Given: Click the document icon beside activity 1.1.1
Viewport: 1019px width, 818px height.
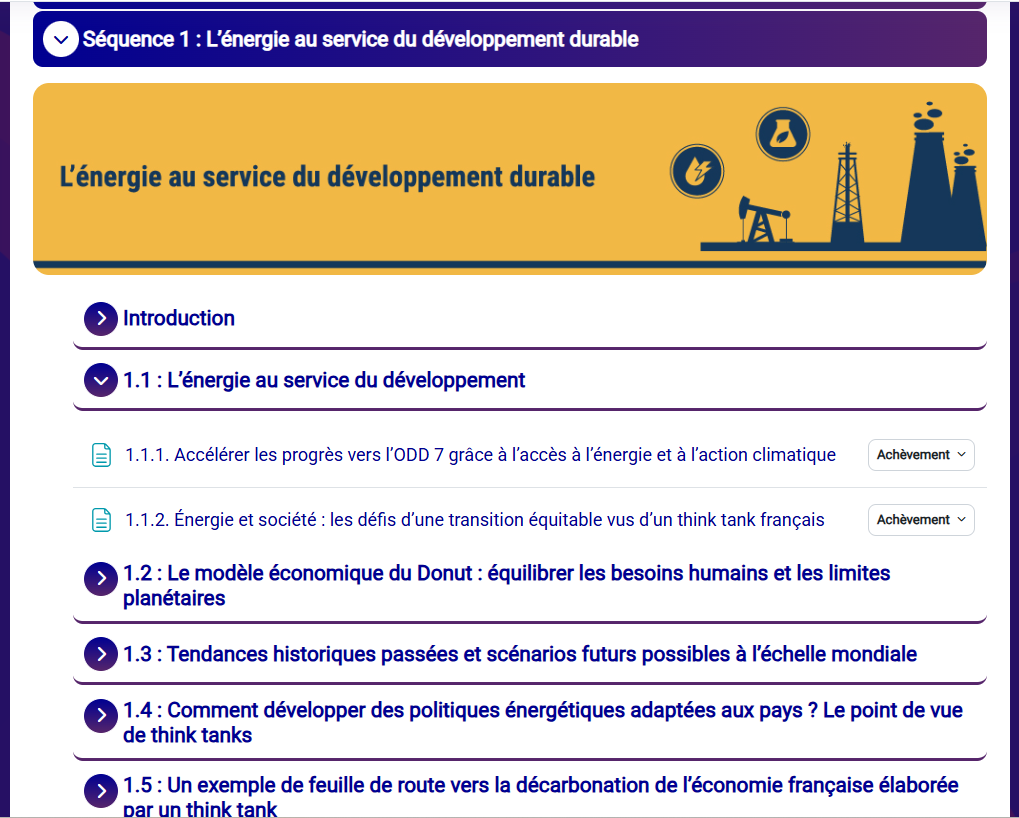Looking at the screenshot, I should click(x=101, y=454).
